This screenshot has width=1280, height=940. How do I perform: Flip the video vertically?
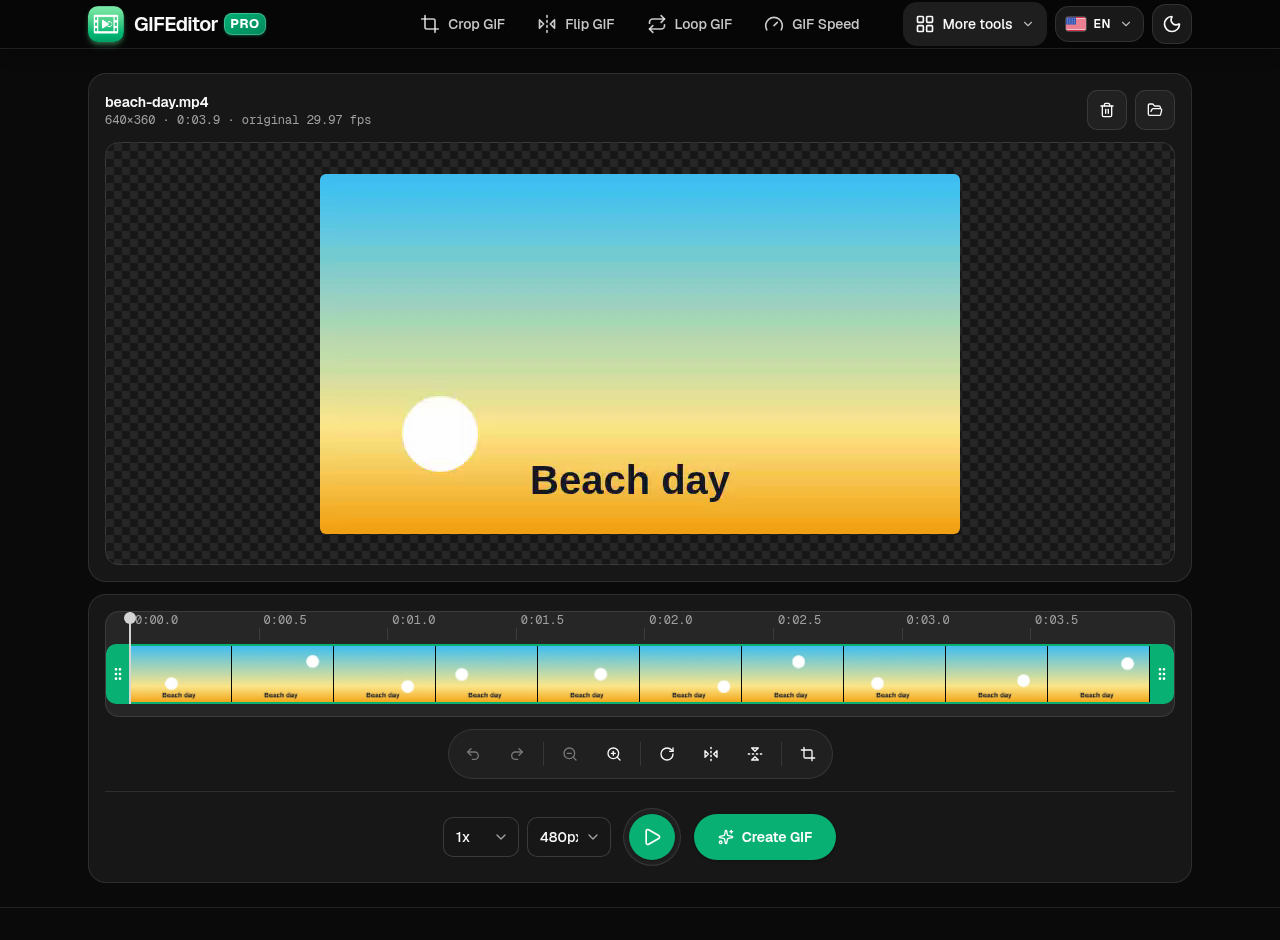tap(755, 754)
